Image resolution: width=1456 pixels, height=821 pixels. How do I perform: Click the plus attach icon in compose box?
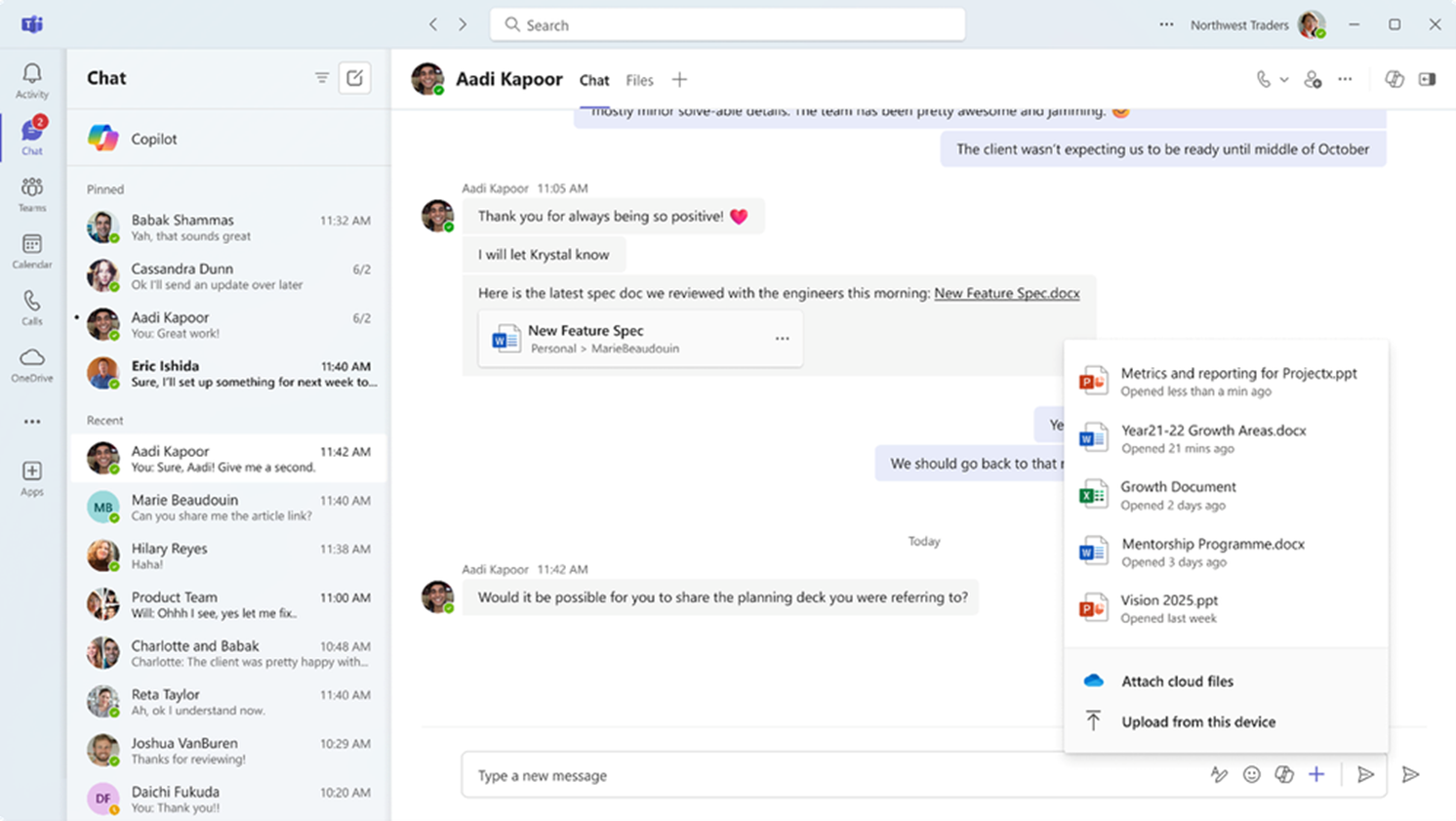pyautogui.click(x=1316, y=774)
